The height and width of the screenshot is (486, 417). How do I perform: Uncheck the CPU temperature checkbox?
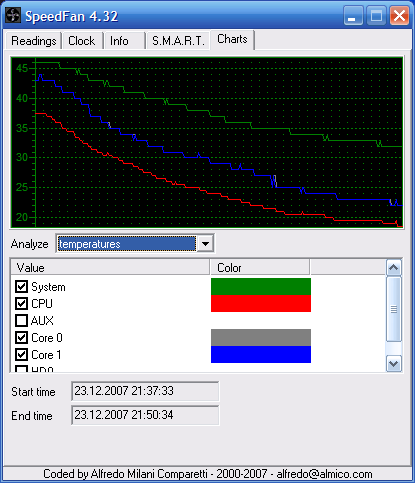pyautogui.click(x=22, y=303)
